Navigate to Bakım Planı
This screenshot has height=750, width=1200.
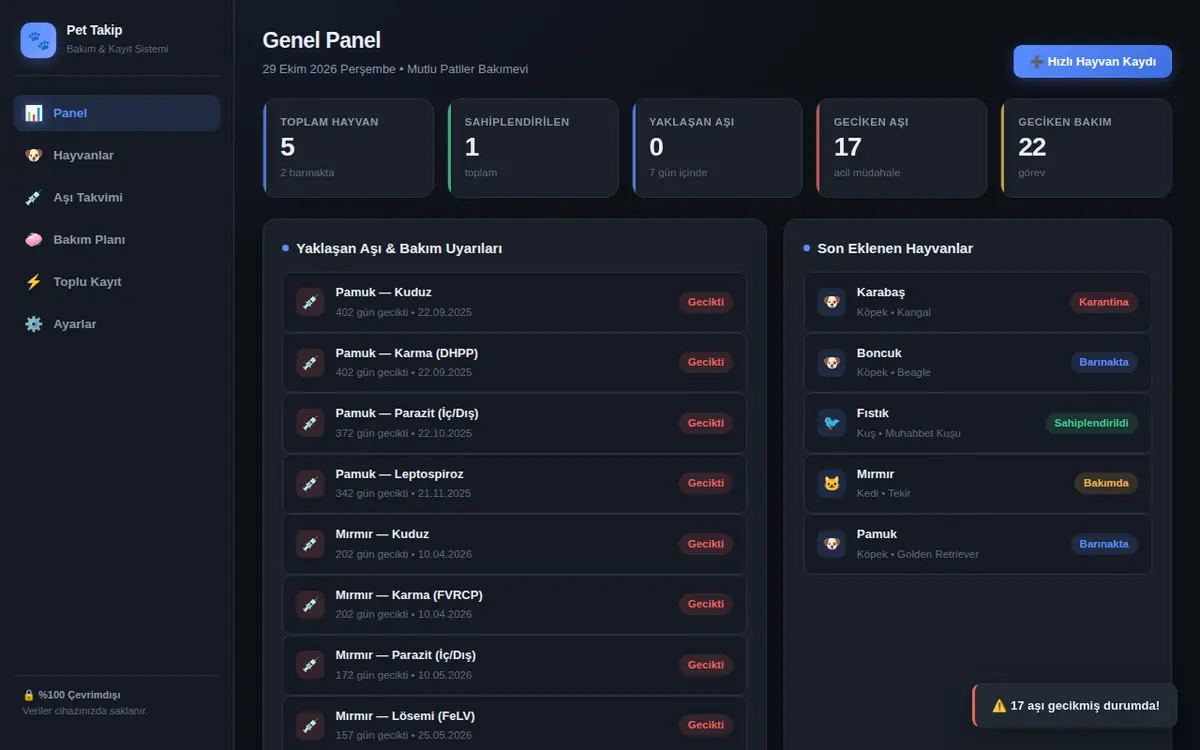point(117,240)
